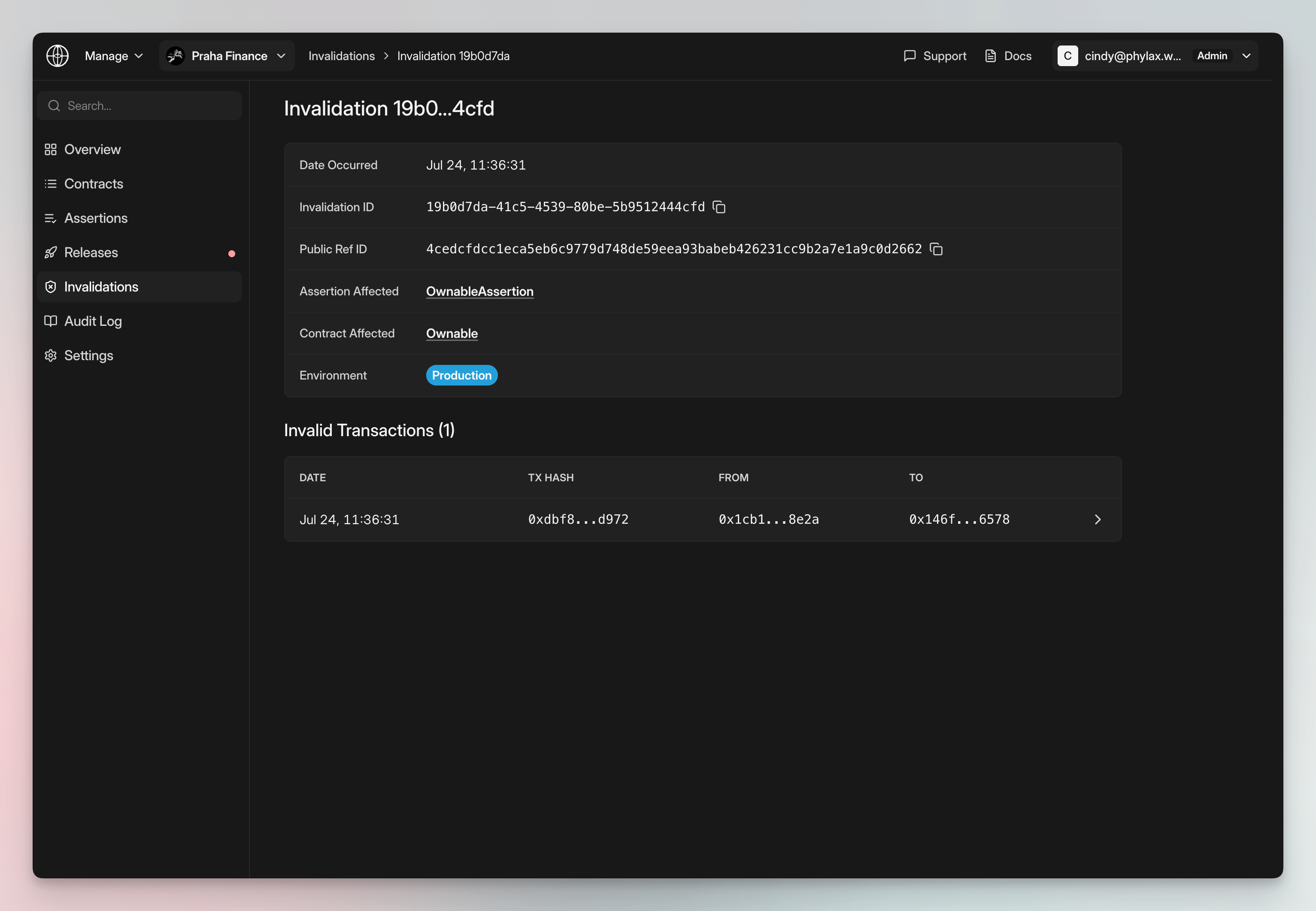Screen dimensions: 1316x911
Task: Click the Praha Finance avatar icon
Action: pos(175,56)
